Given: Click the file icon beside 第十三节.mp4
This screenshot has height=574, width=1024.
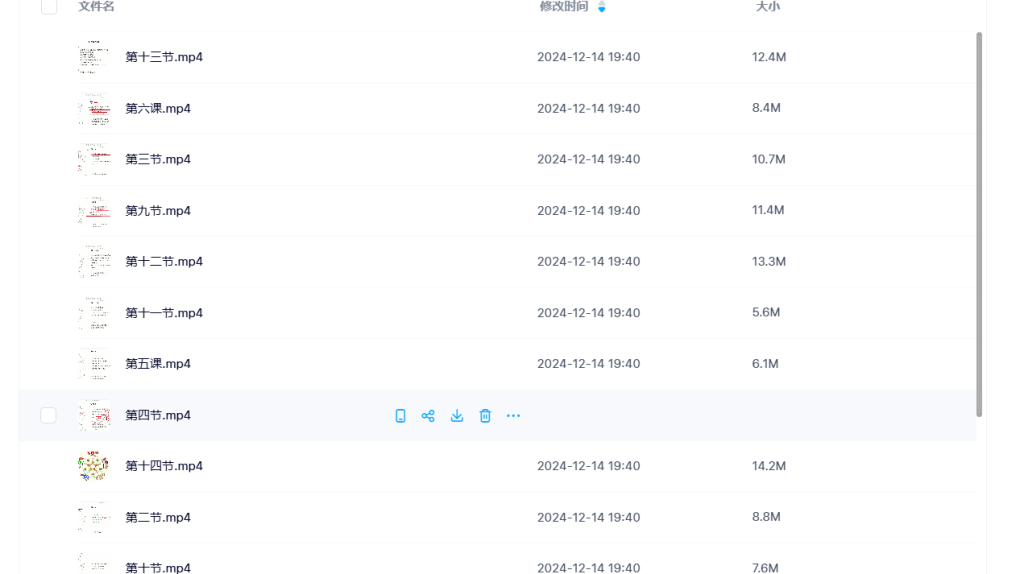Looking at the screenshot, I should coord(94,57).
